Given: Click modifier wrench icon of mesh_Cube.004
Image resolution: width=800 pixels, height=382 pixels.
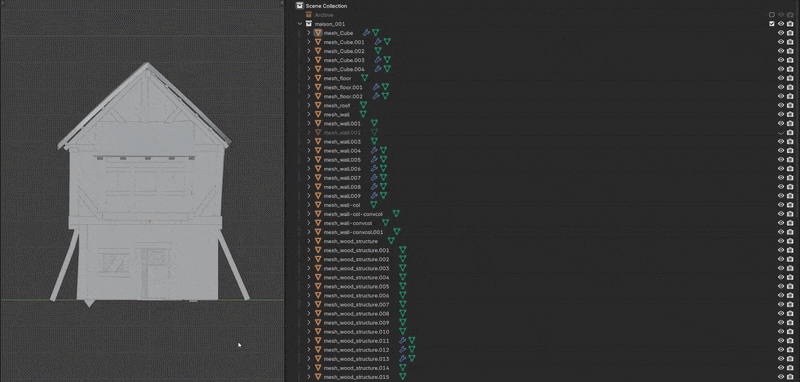Looking at the screenshot, I should tap(378, 69).
